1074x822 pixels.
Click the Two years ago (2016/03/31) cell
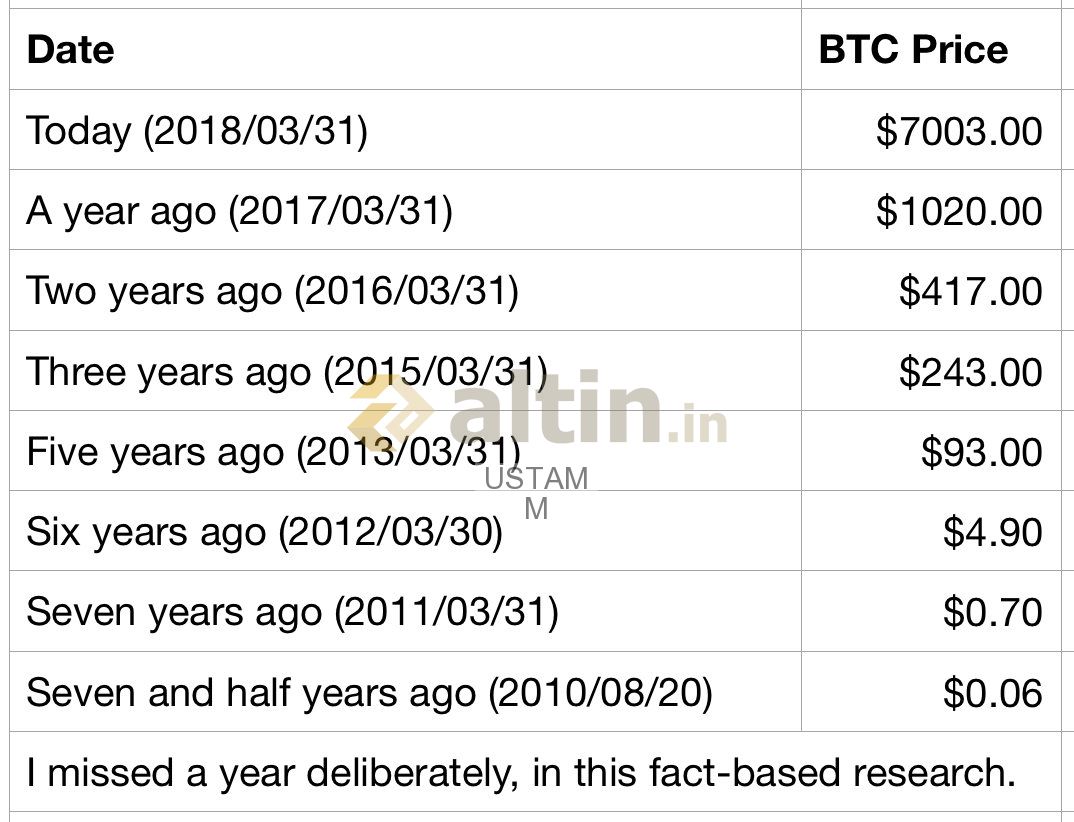(405, 290)
